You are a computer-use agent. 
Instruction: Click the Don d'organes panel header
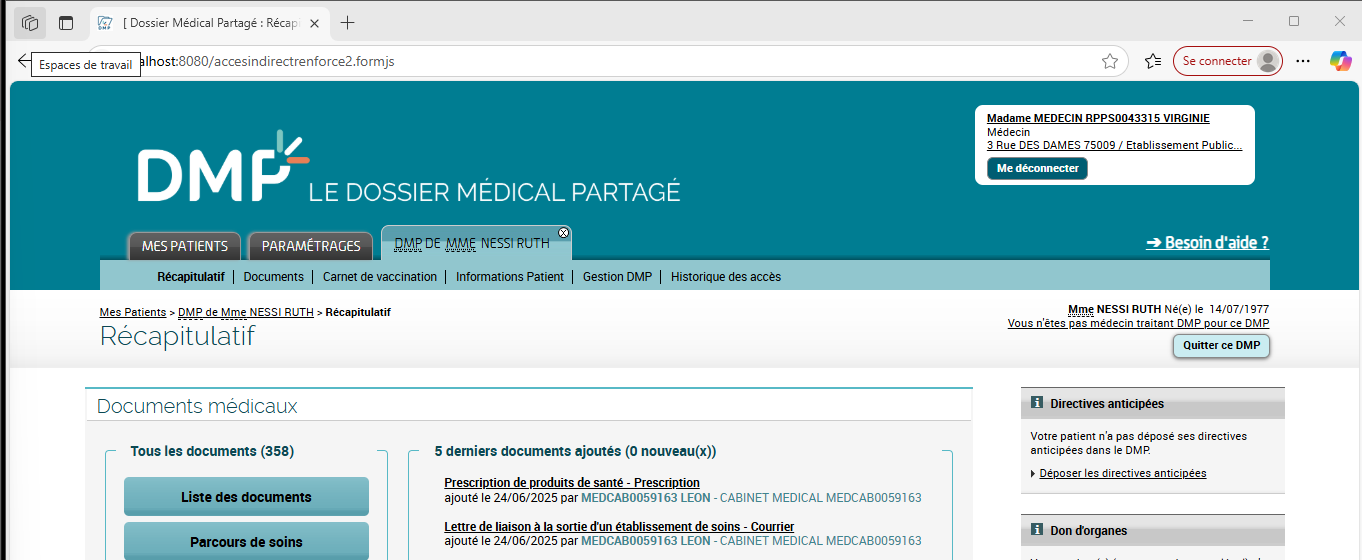(1152, 531)
